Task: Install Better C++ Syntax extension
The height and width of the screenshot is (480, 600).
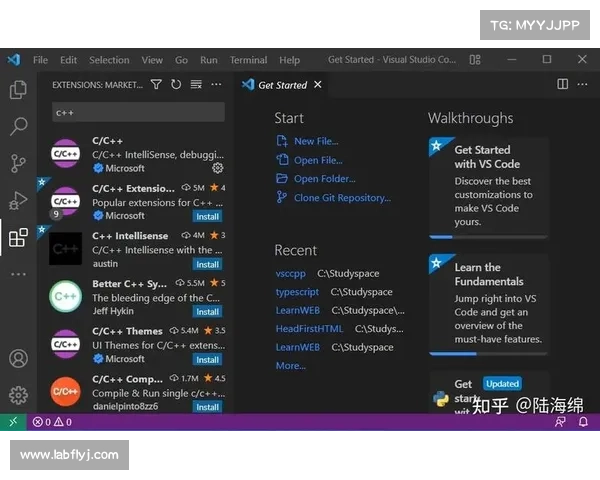Action: (x=207, y=312)
